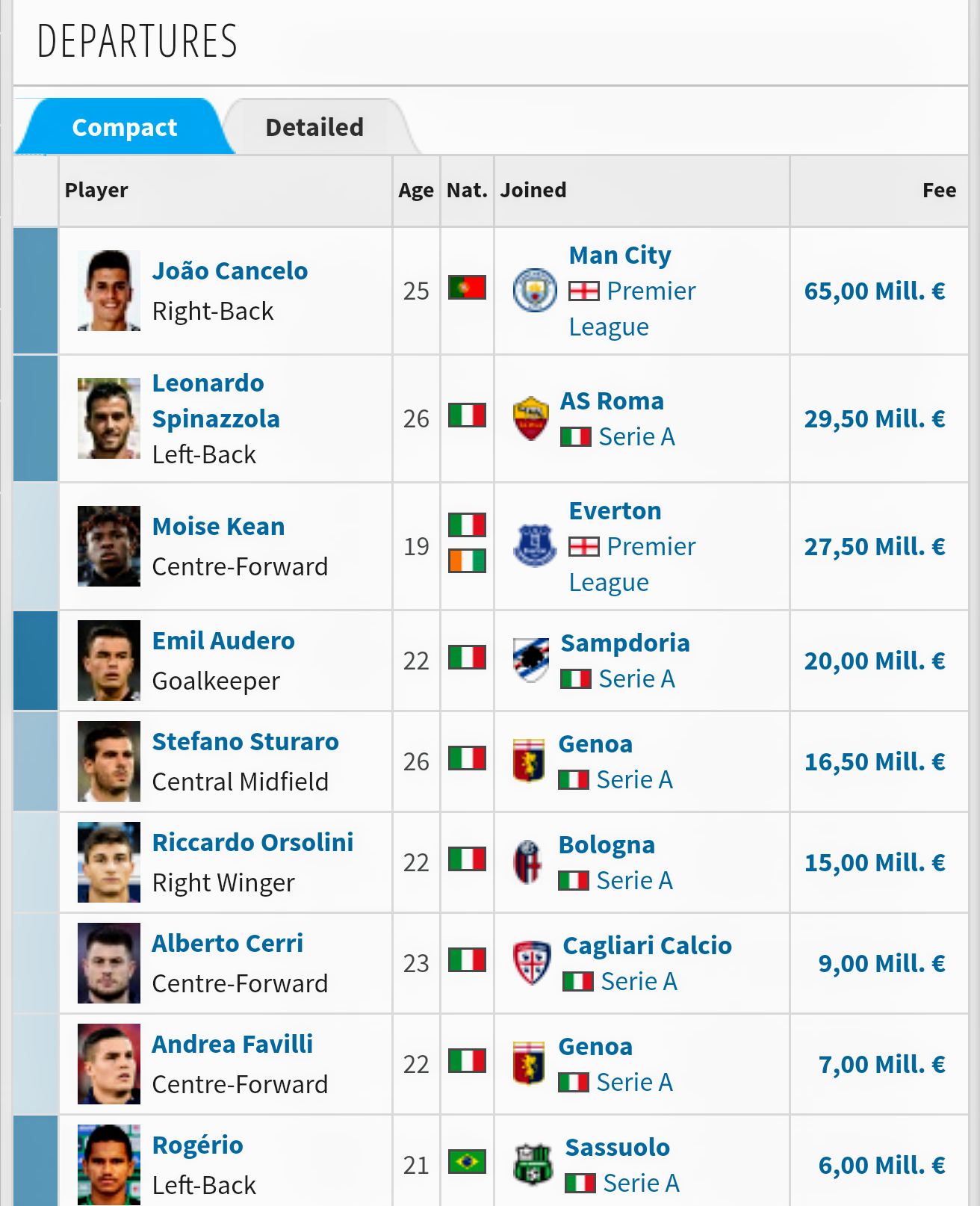
Task: Select the Compact tab
Action: tap(125, 128)
